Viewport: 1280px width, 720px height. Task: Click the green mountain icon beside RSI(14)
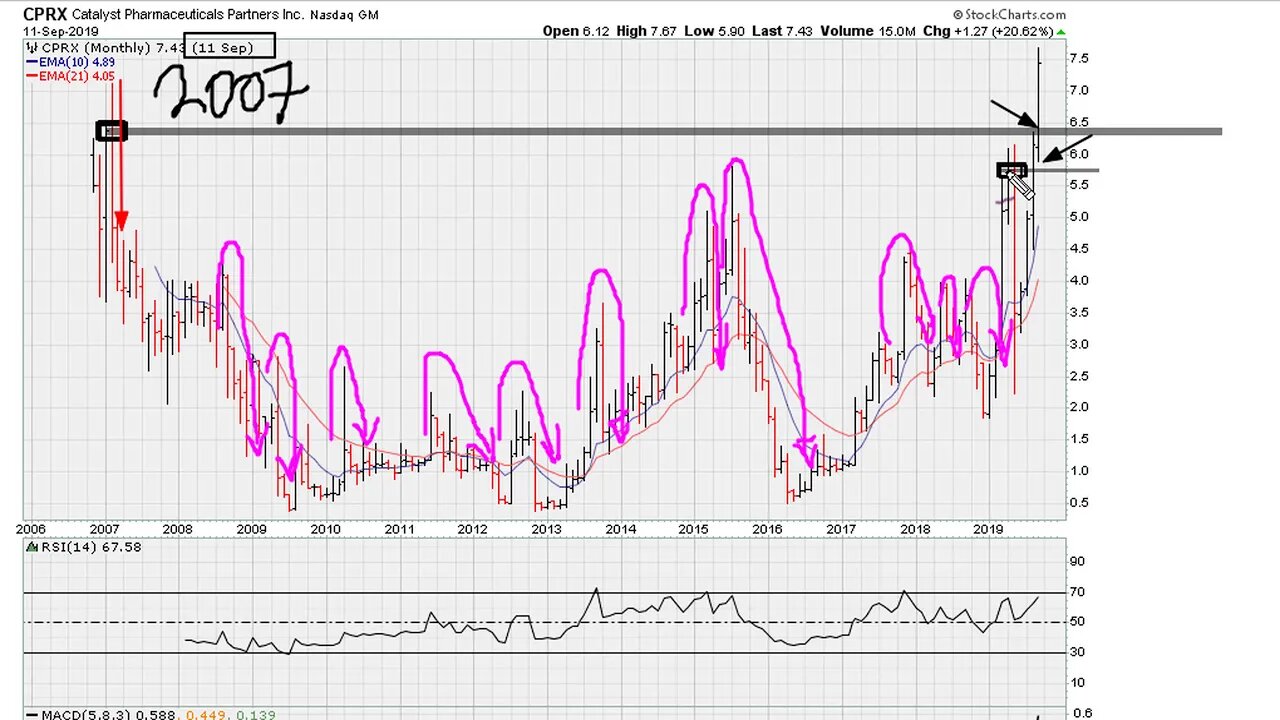click(x=30, y=547)
